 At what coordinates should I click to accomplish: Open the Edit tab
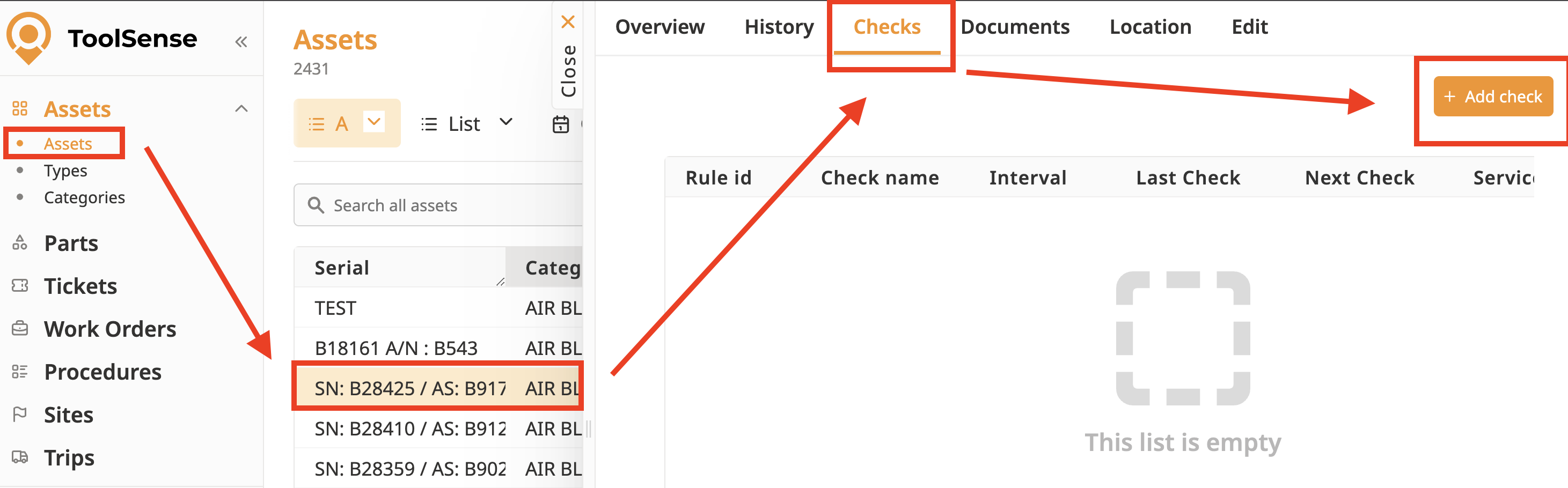click(x=1250, y=27)
